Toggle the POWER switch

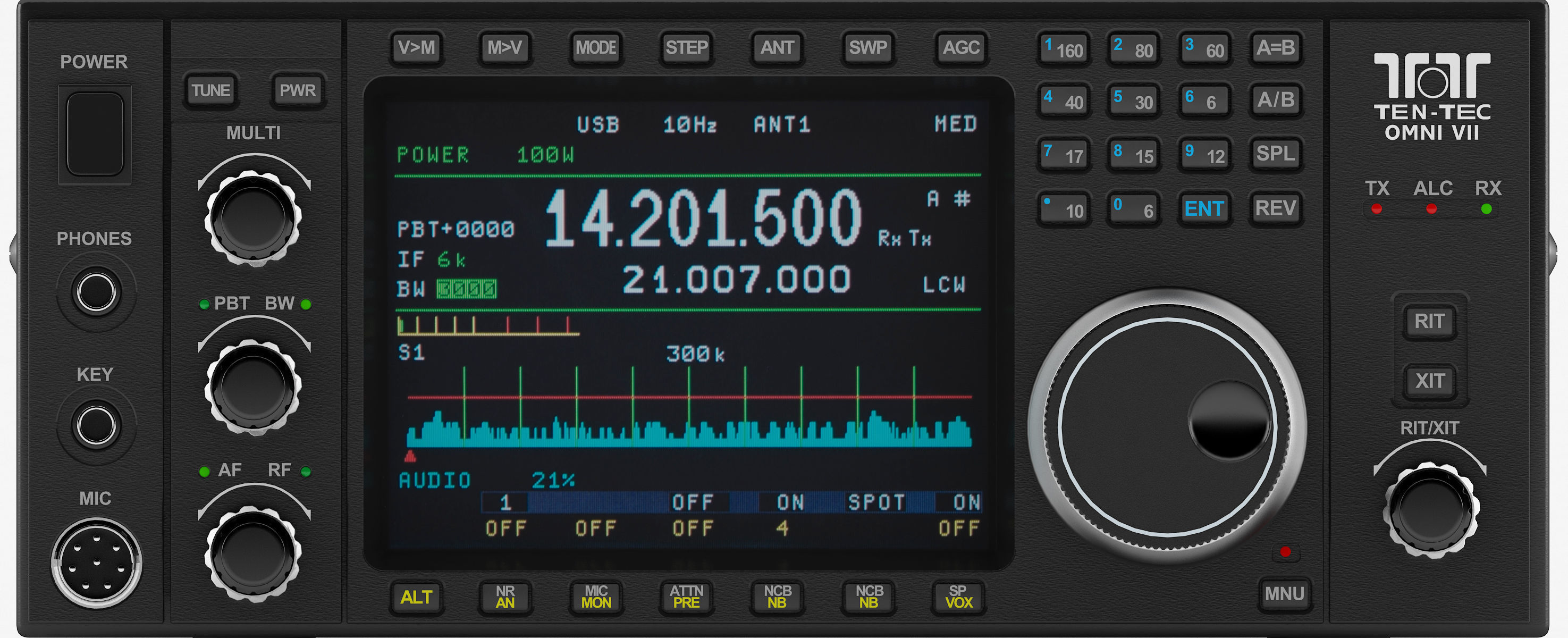[x=95, y=134]
